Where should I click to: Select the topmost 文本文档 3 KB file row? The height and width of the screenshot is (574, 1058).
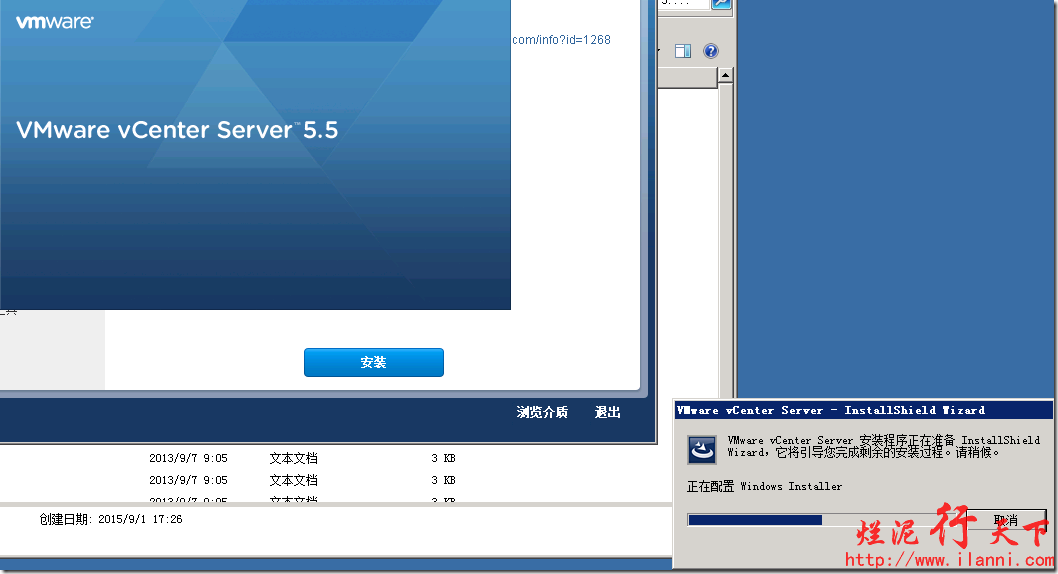[292, 458]
